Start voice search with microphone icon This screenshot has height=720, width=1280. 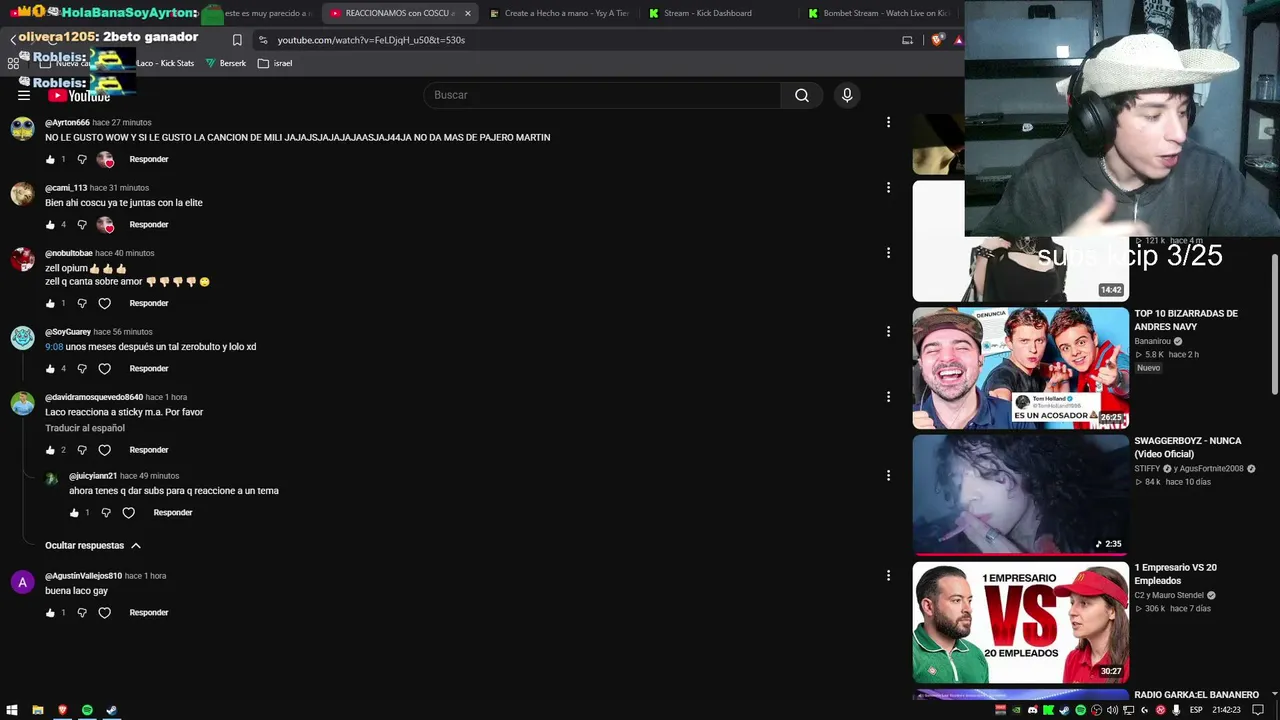(847, 95)
